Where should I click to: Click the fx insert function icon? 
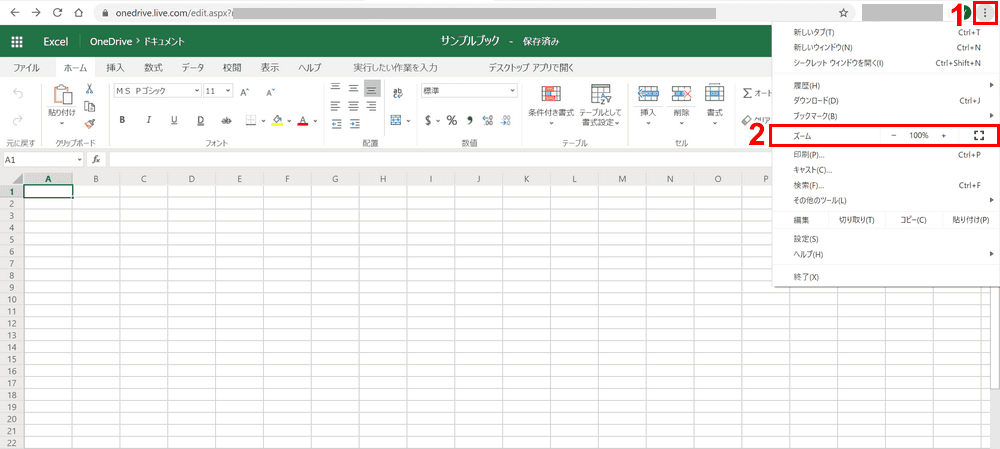coord(96,159)
